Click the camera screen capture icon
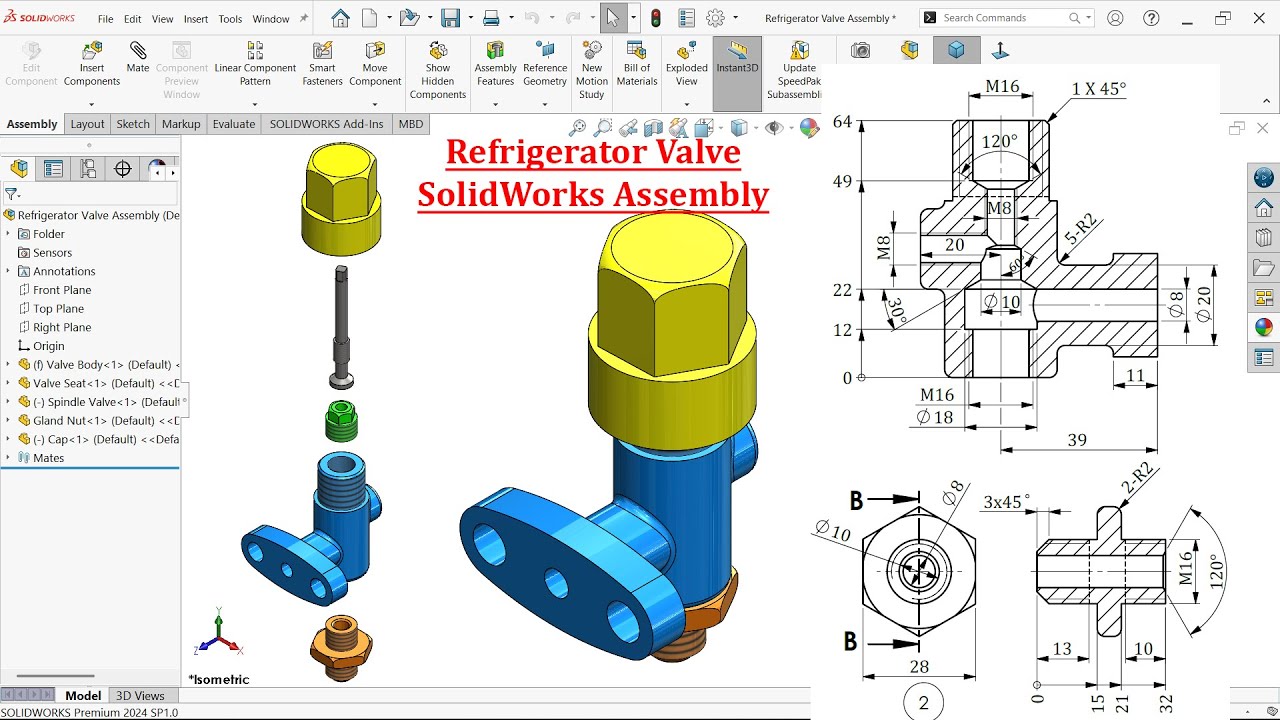Screen dimensions: 1280x720 click(x=860, y=50)
